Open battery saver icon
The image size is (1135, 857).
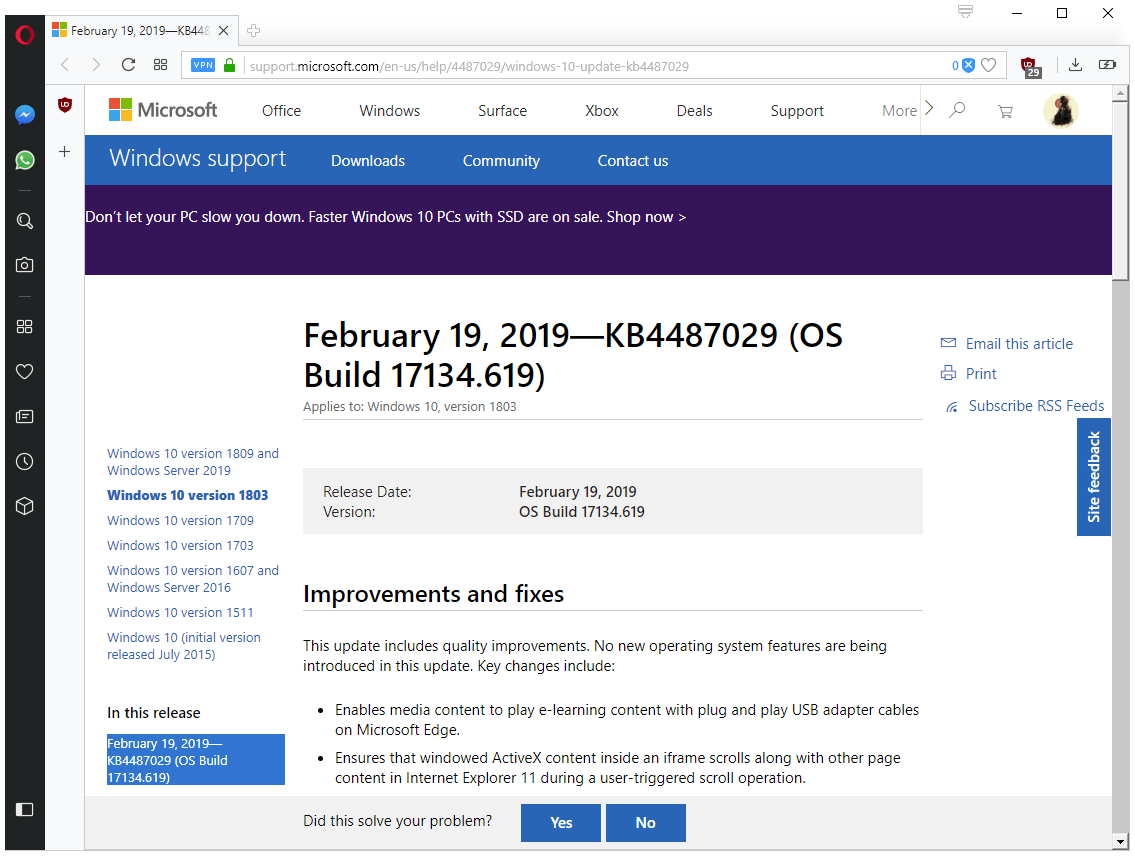(x=1107, y=64)
